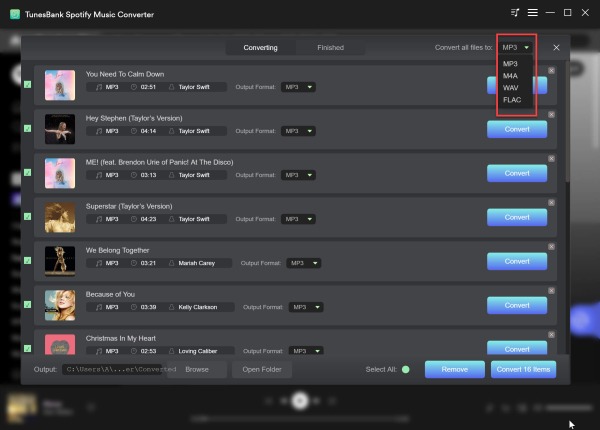Click the Open Folder button
Screen dimensions: 600x430
262,369
